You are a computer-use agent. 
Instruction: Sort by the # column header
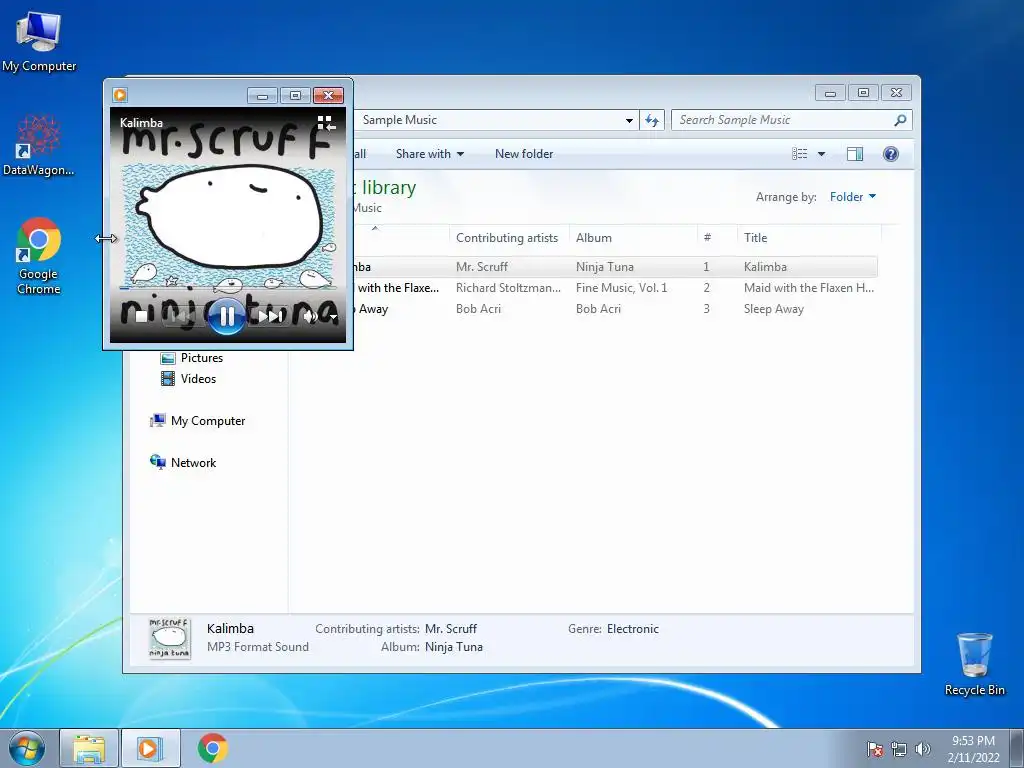coord(717,238)
